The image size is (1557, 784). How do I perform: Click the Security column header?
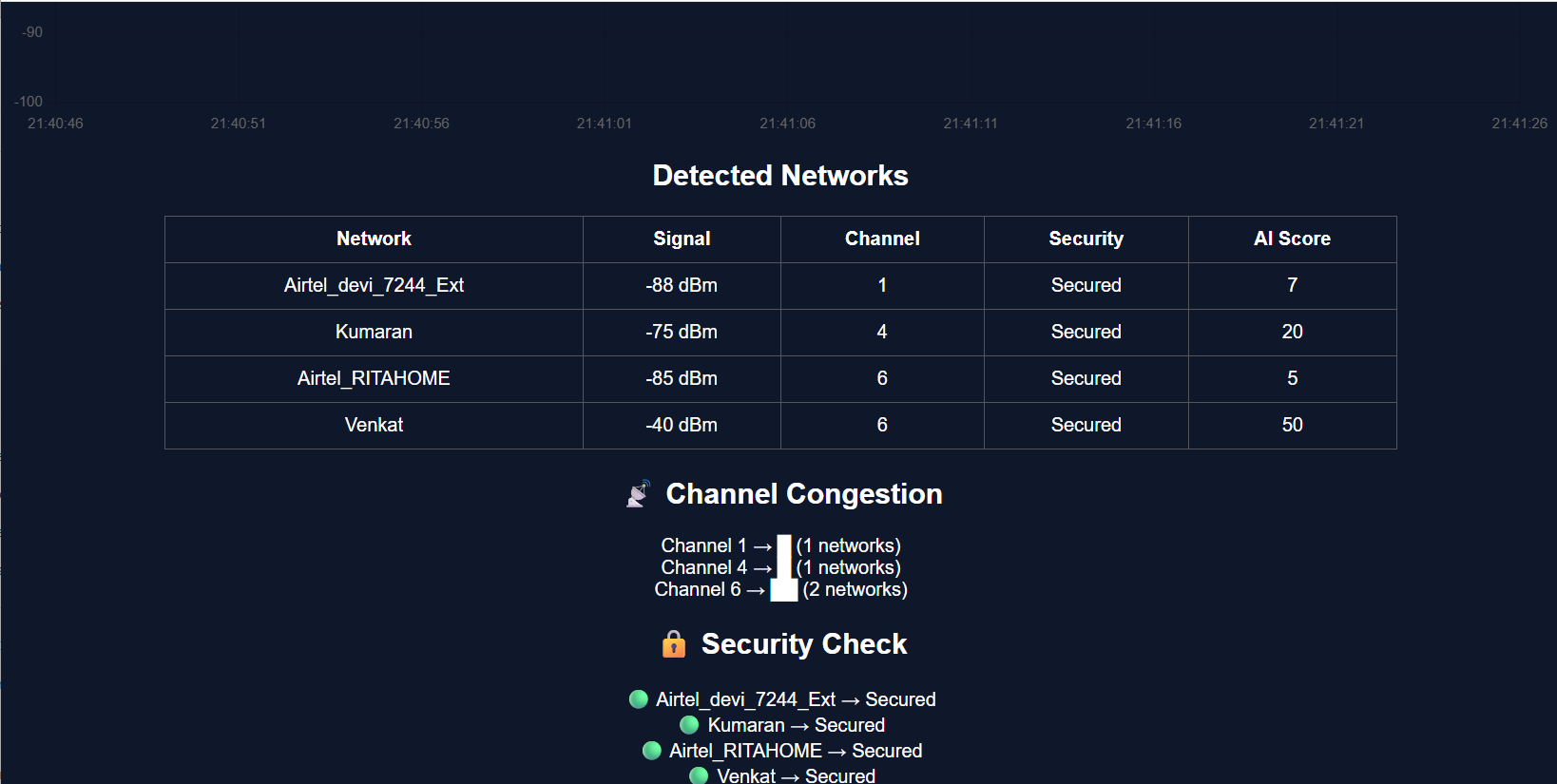tap(1086, 239)
